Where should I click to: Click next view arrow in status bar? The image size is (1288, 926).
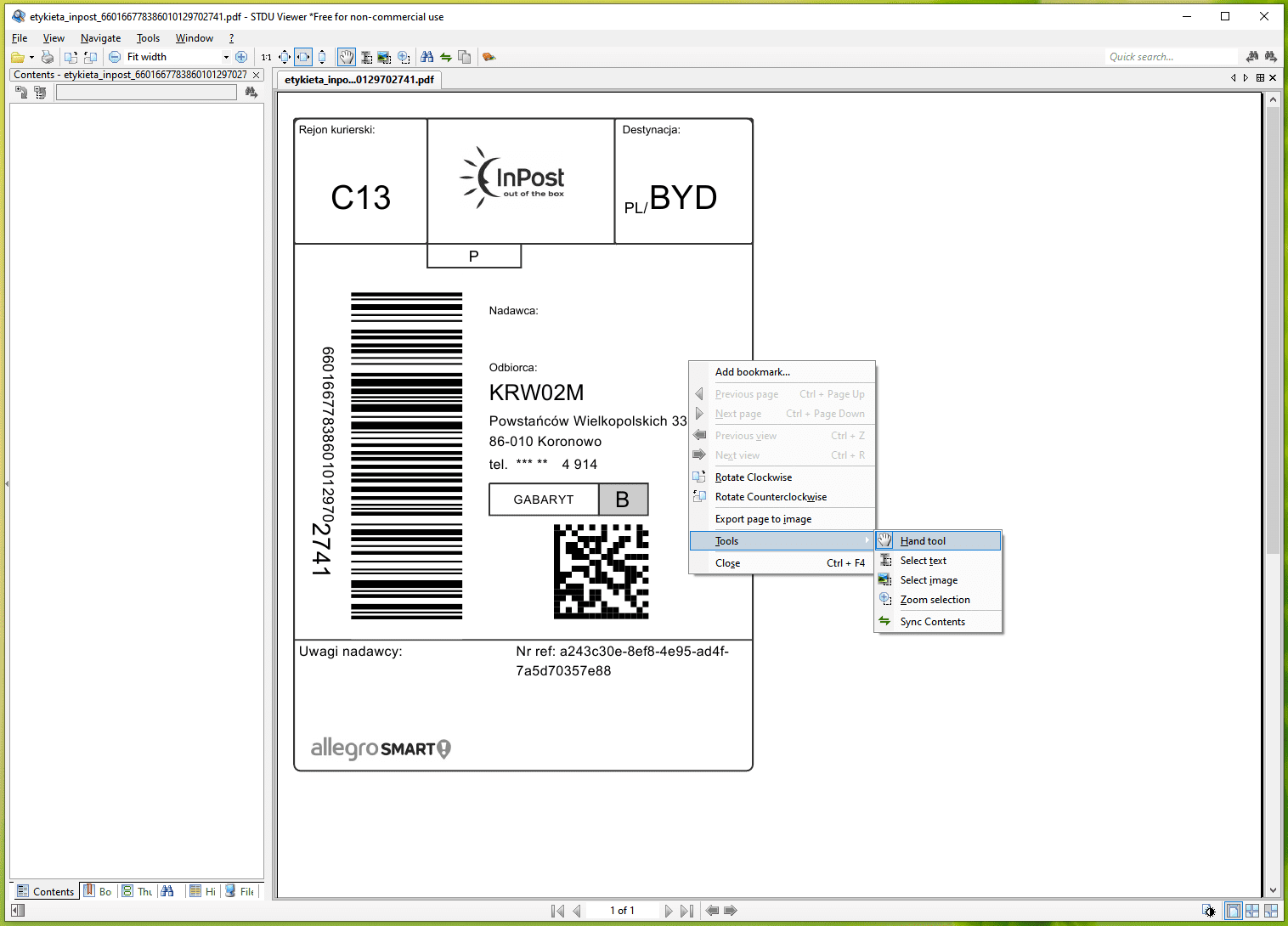click(x=731, y=911)
